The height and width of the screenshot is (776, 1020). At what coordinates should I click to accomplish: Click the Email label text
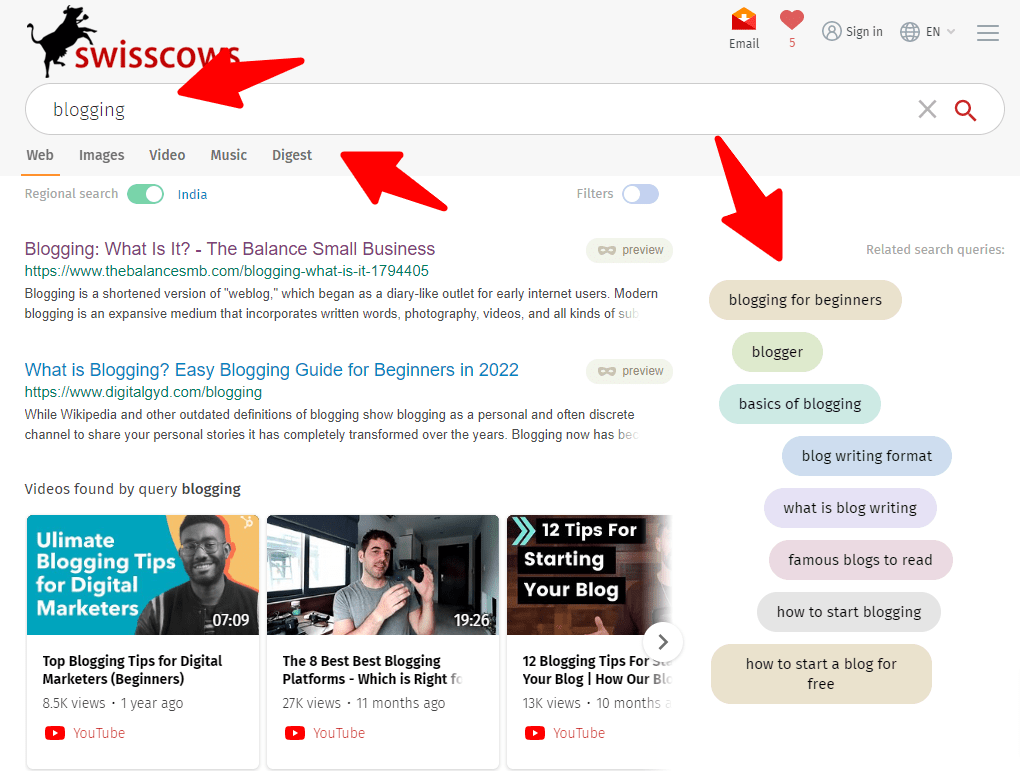744,44
